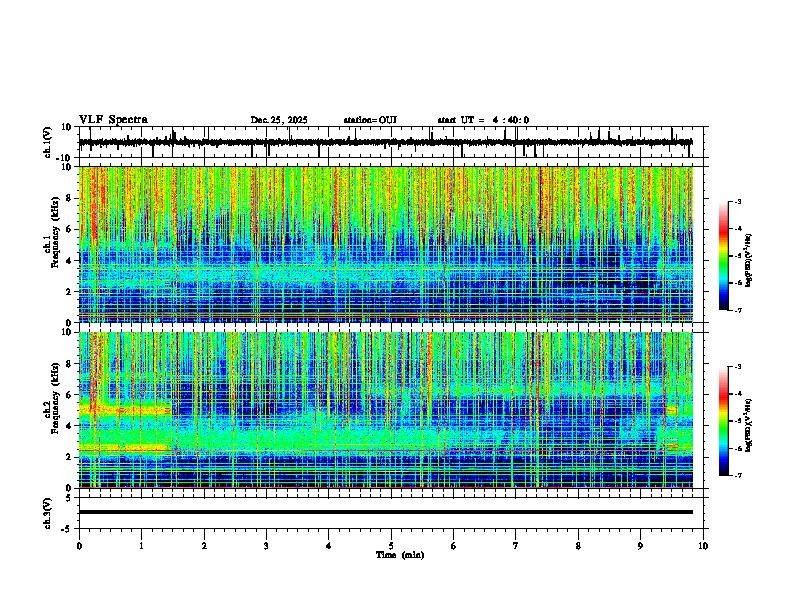Click the ch.3 black voltage trace line

tap(386, 512)
